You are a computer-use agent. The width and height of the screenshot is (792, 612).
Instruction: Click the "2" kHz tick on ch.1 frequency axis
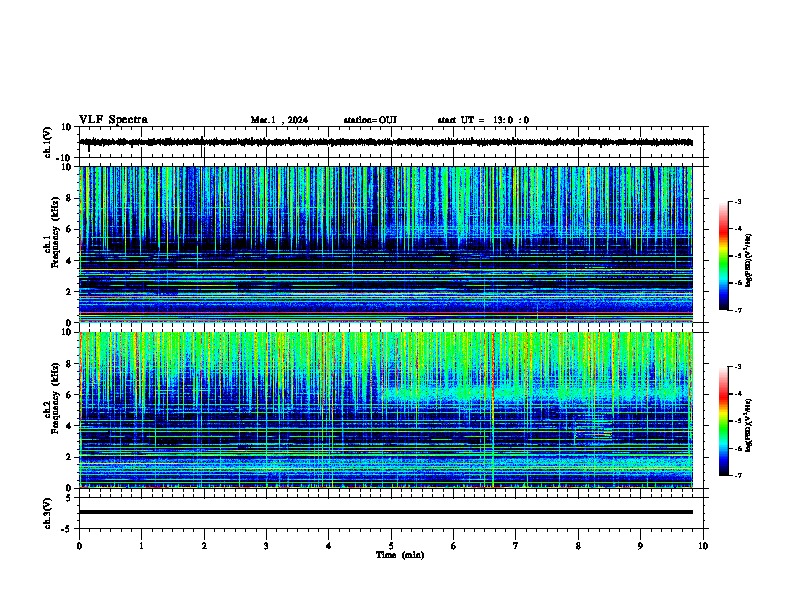pos(69,291)
